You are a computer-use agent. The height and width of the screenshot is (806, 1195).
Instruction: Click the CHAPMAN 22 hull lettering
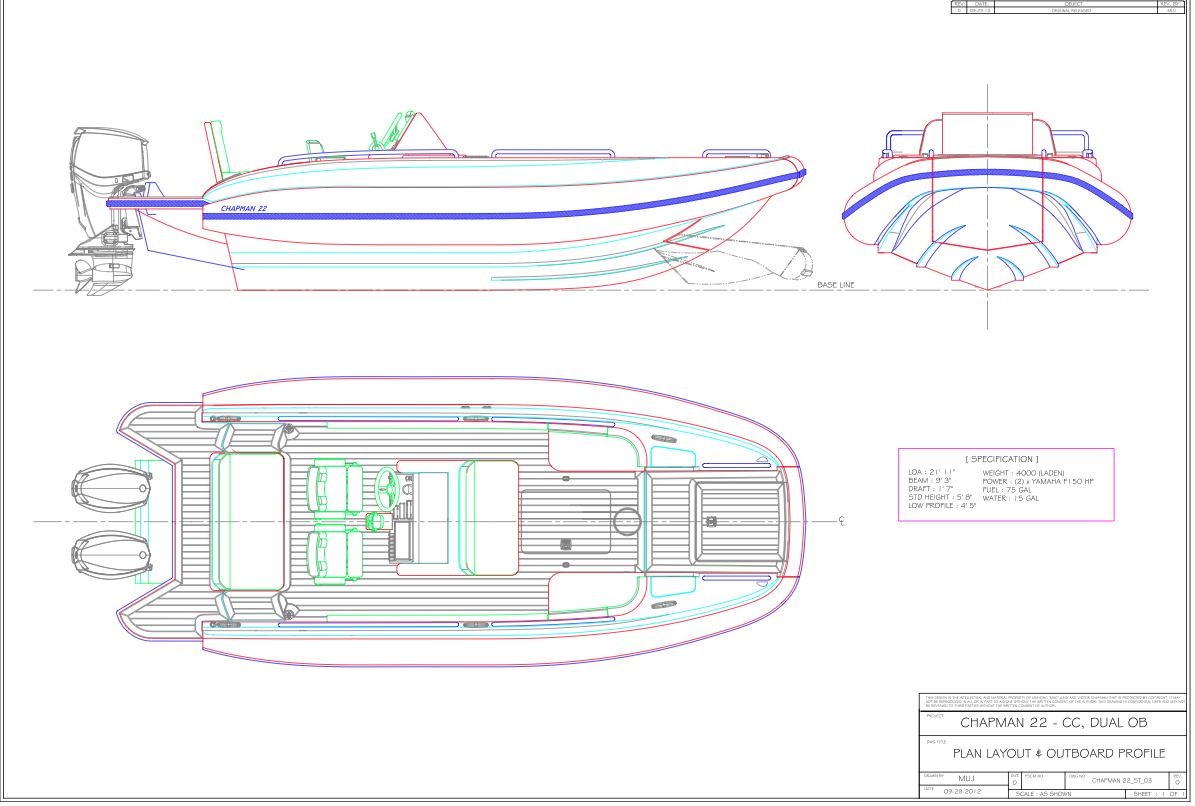[x=243, y=209]
